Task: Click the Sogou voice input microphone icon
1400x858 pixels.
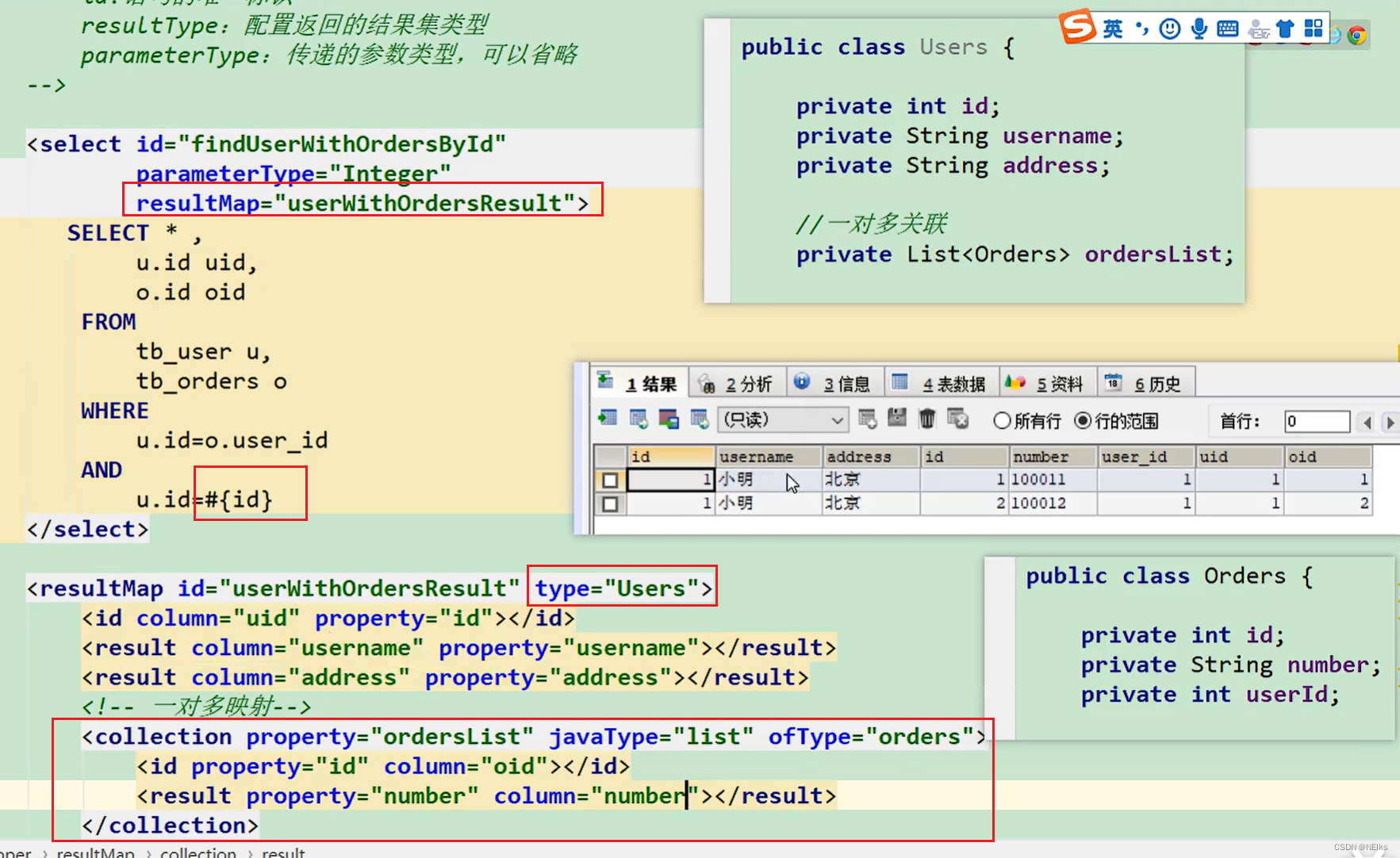Action: (x=1199, y=29)
